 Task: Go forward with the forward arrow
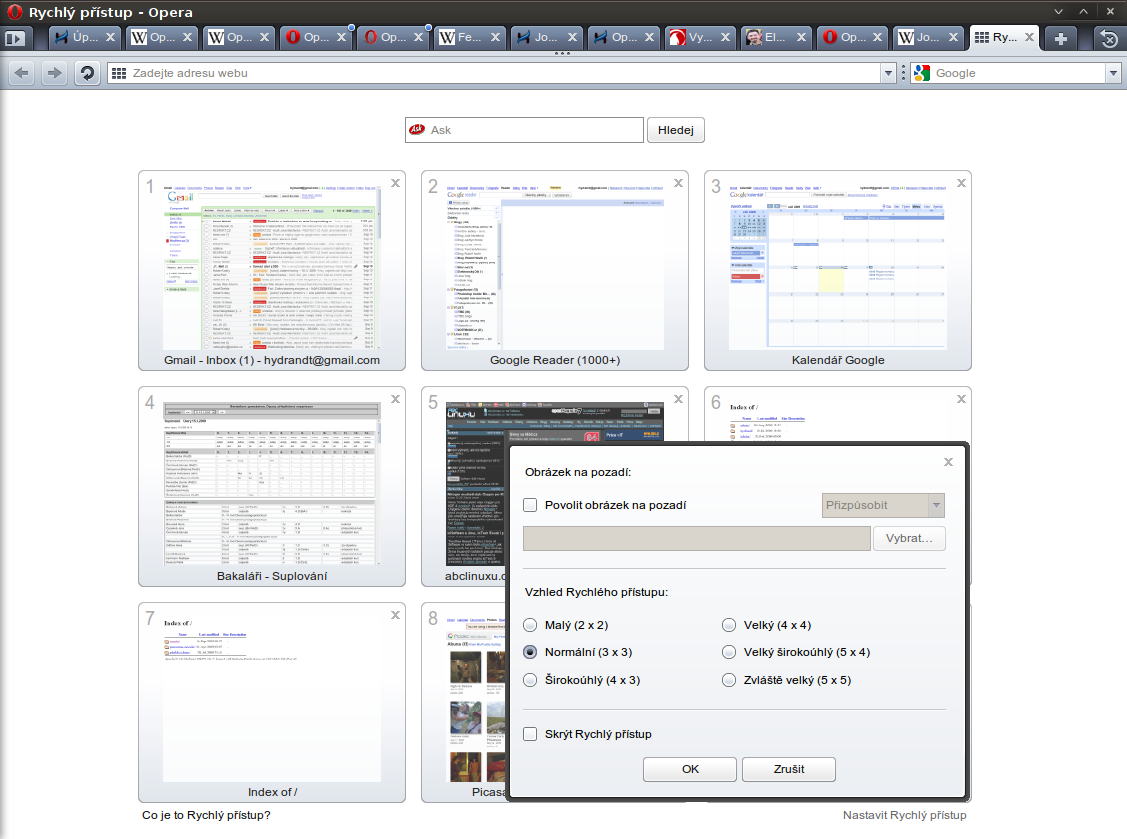tap(55, 73)
